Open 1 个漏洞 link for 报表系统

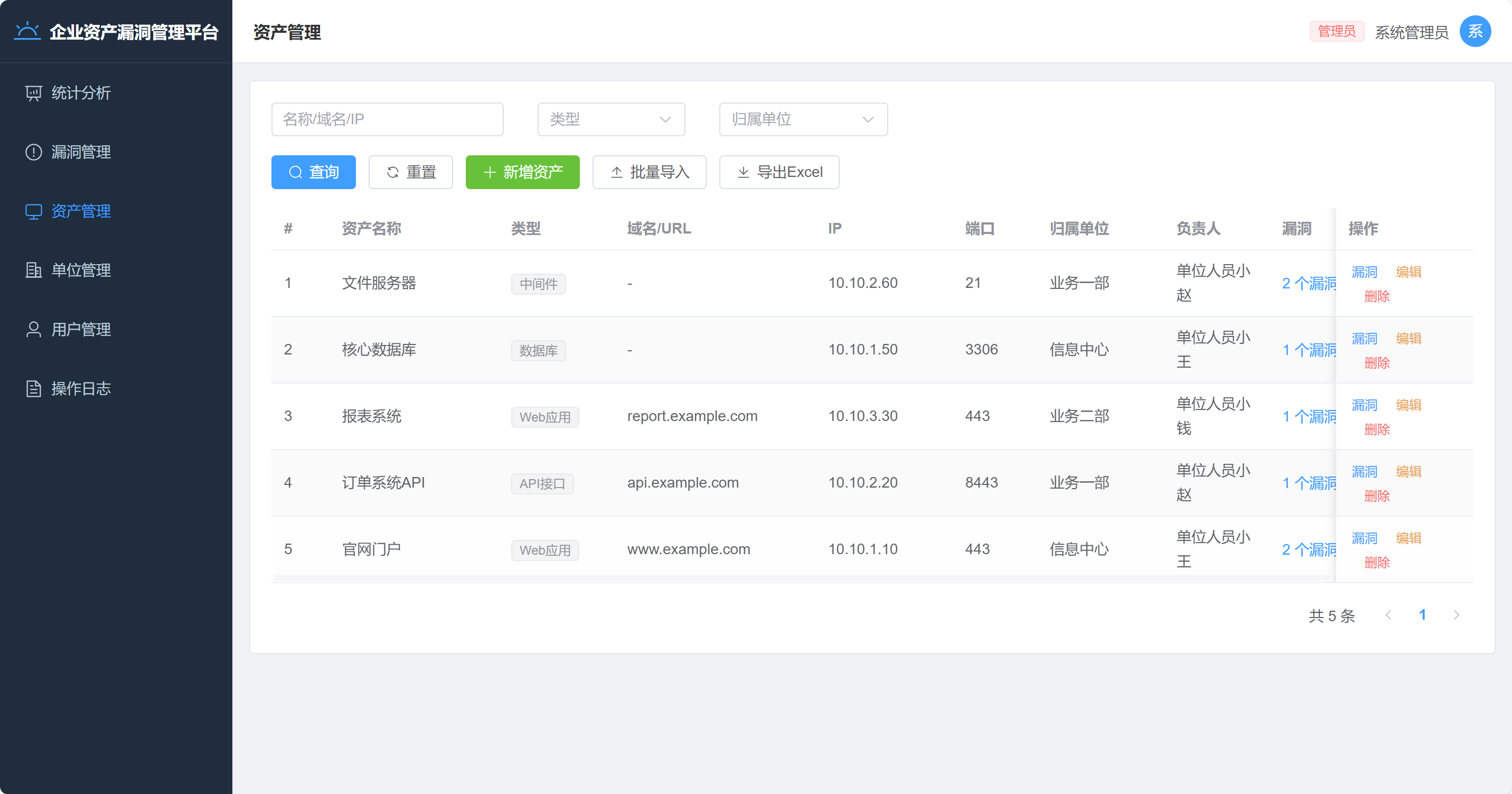tap(1309, 417)
